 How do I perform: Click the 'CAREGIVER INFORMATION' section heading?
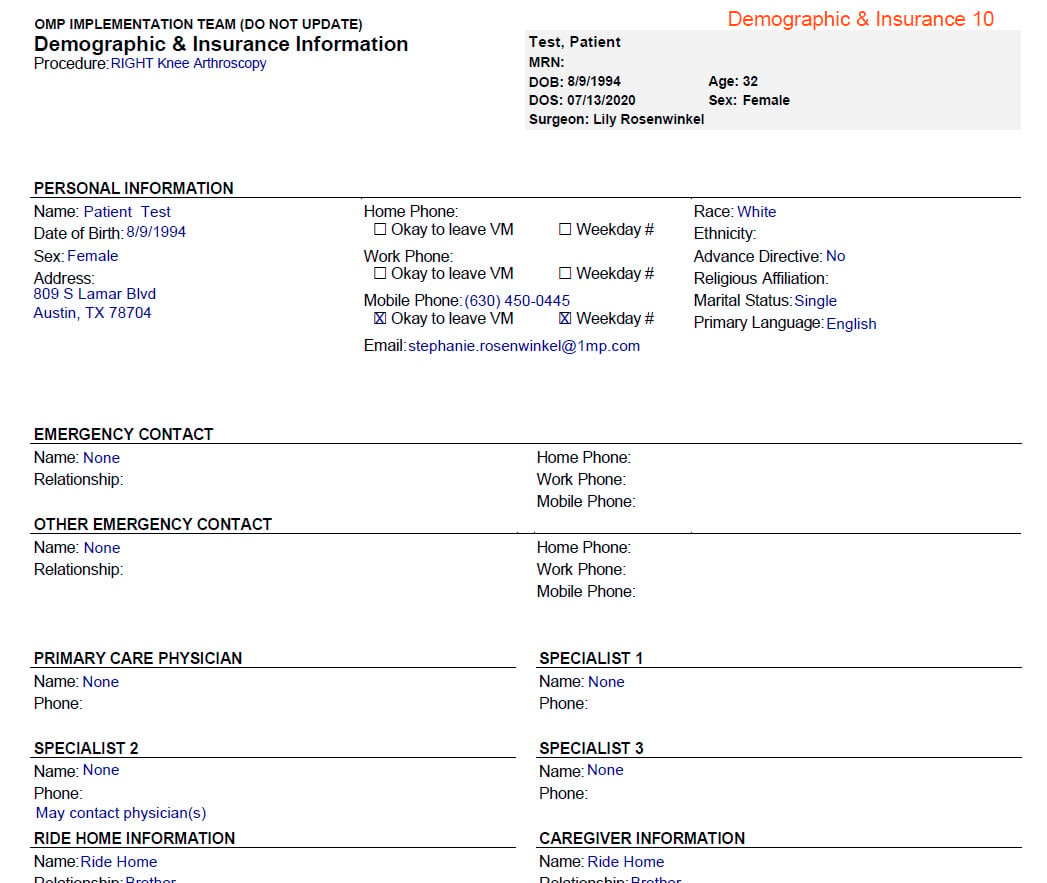click(642, 838)
